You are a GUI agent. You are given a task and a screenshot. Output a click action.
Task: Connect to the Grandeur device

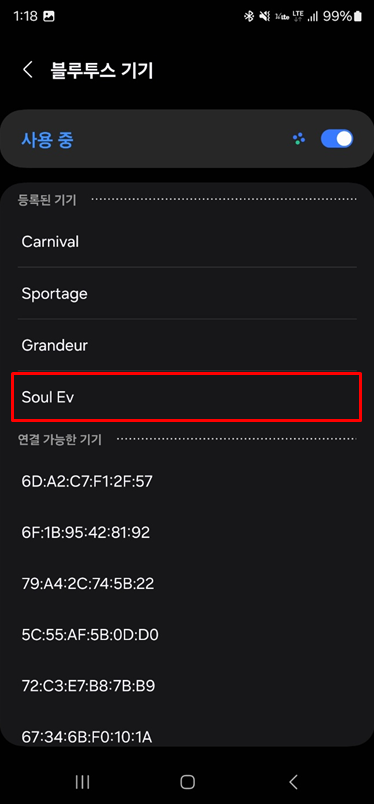tap(187, 345)
